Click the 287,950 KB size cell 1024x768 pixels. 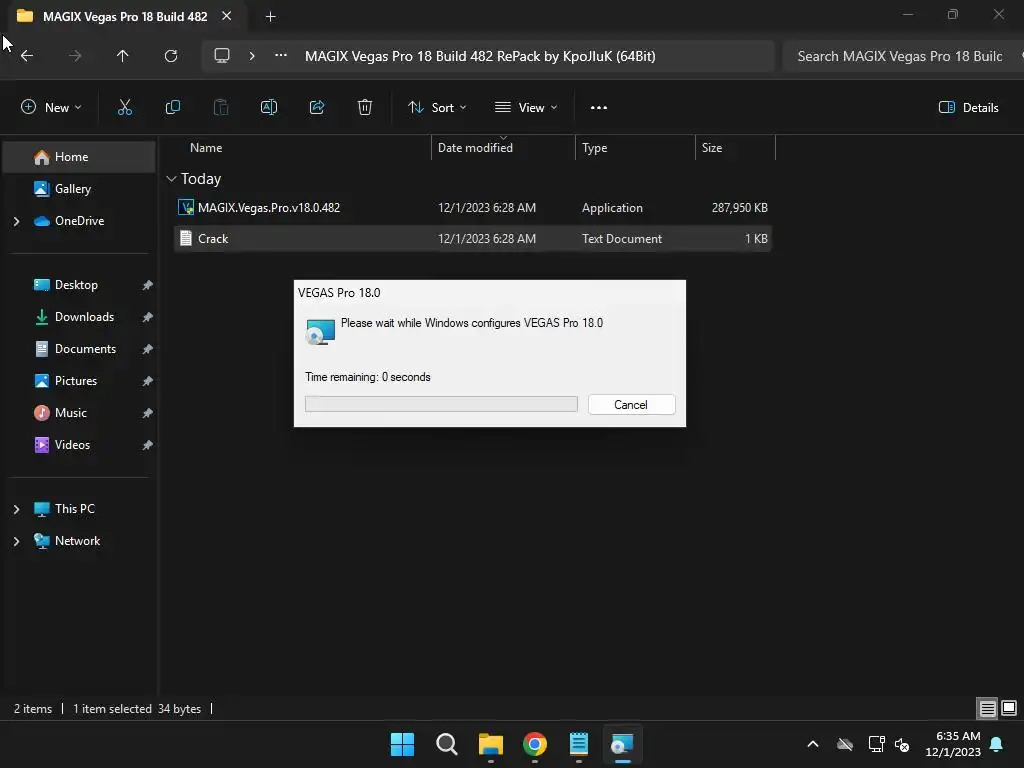[739, 208]
